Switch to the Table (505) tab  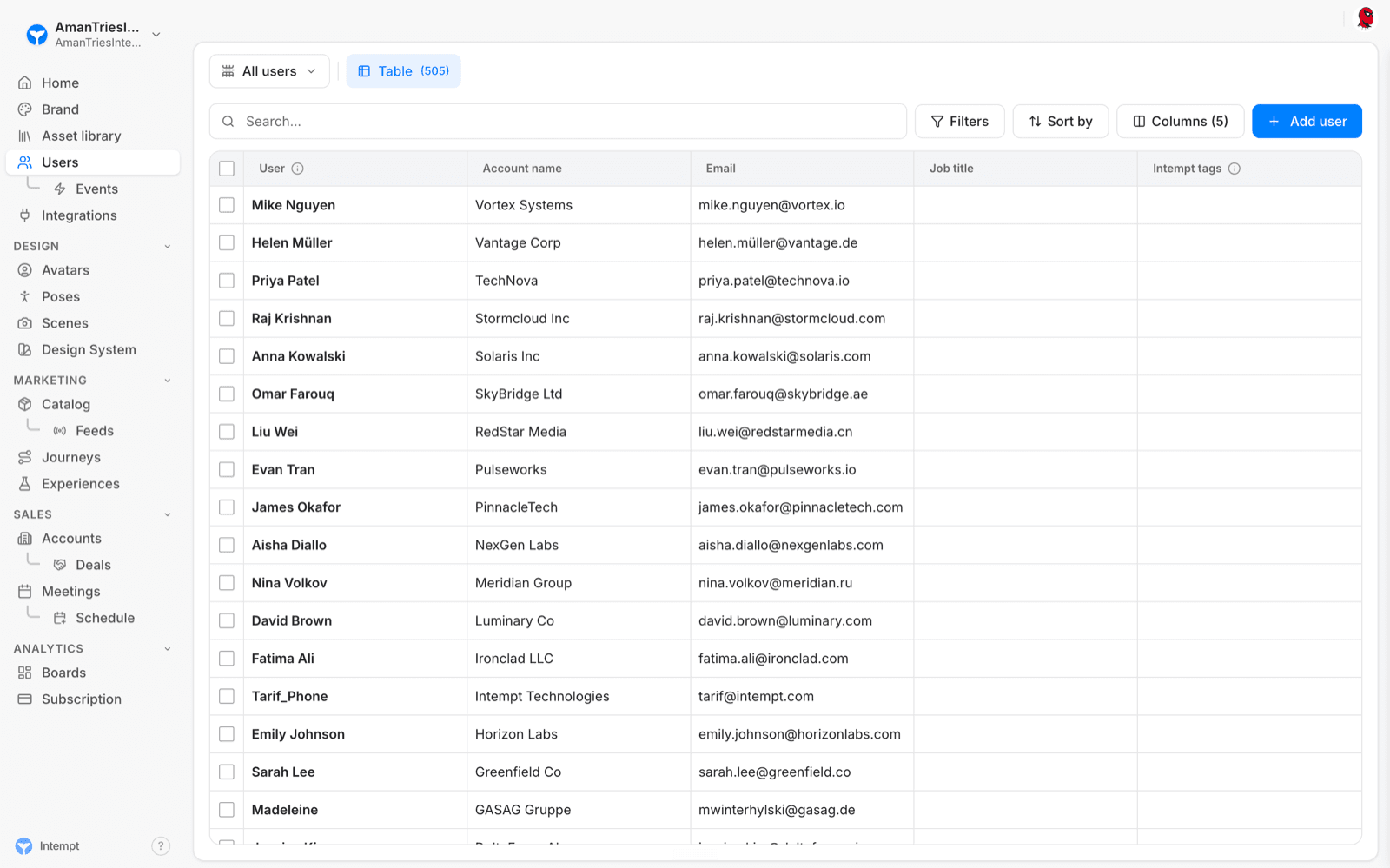click(x=404, y=71)
